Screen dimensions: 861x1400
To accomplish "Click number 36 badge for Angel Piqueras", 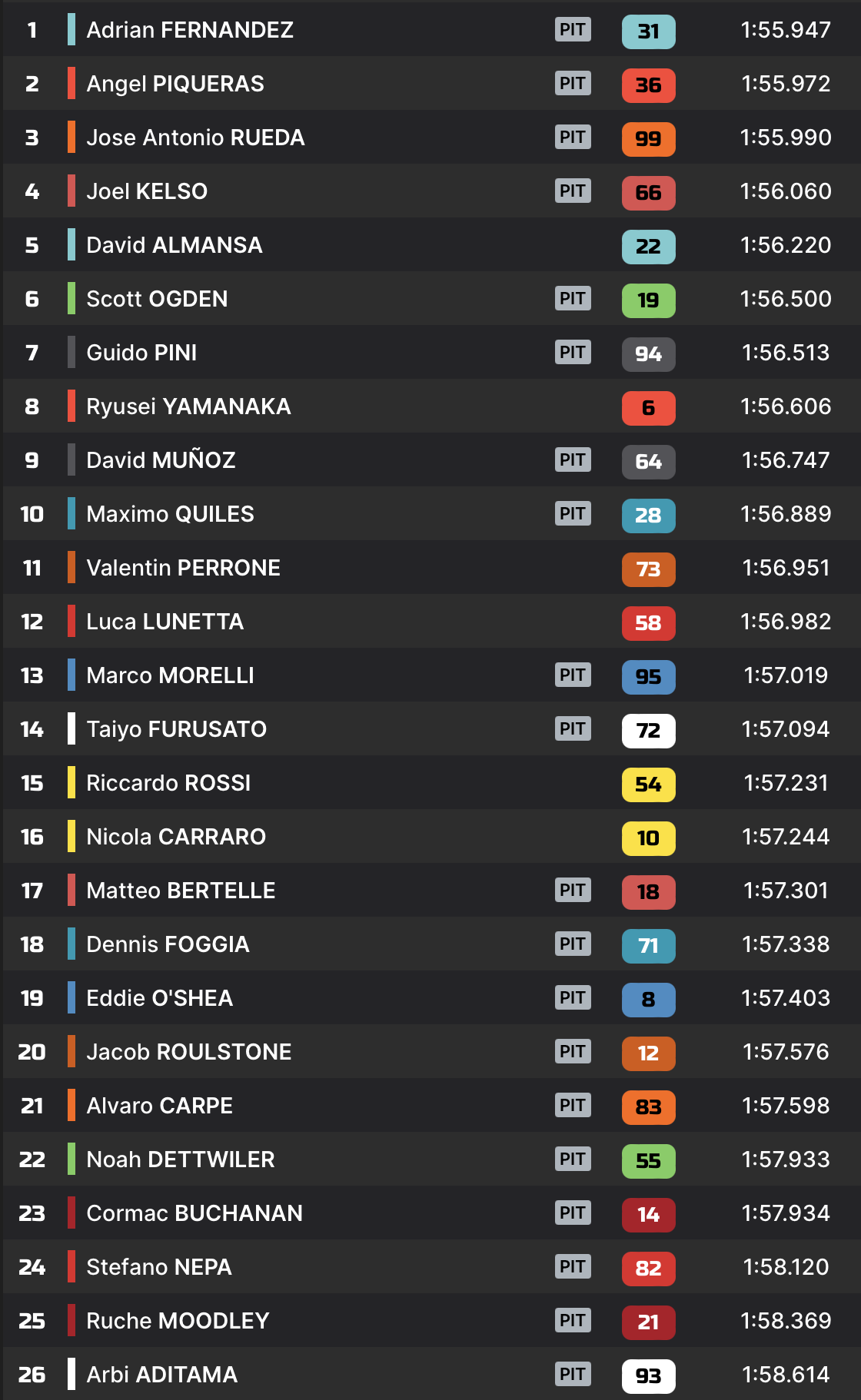I will pyautogui.click(x=648, y=85).
